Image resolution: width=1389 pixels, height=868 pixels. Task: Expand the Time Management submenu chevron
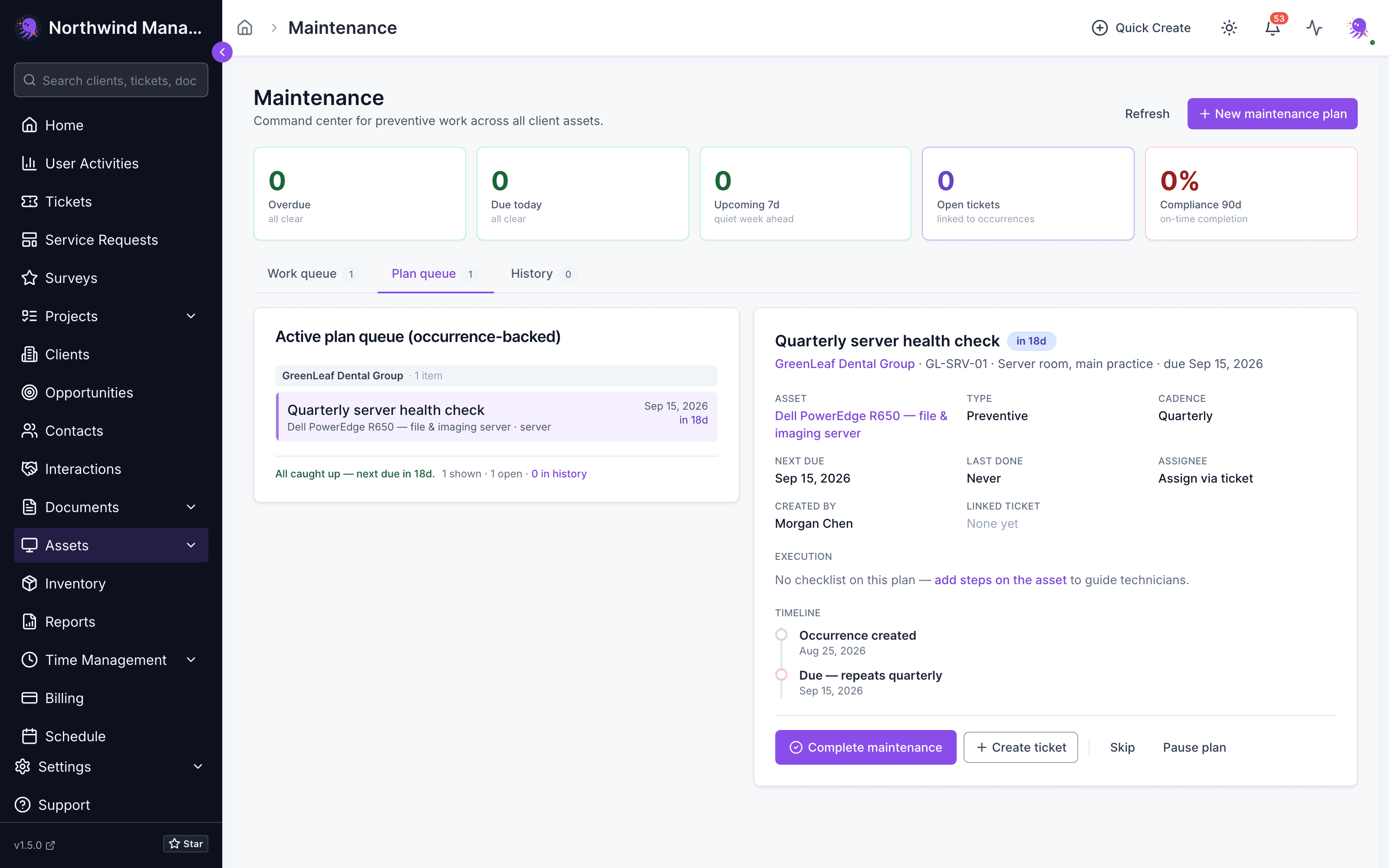[x=191, y=660]
